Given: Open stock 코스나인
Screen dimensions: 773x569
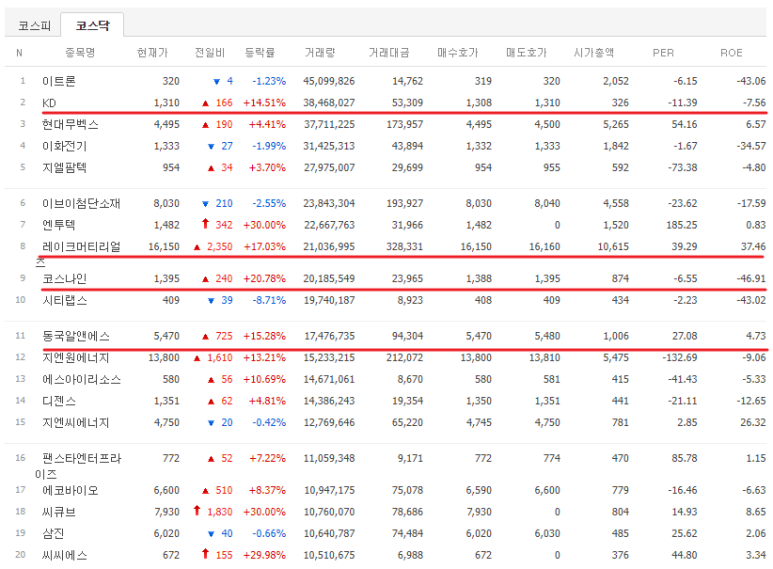Looking at the screenshot, I should (x=65, y=279).
